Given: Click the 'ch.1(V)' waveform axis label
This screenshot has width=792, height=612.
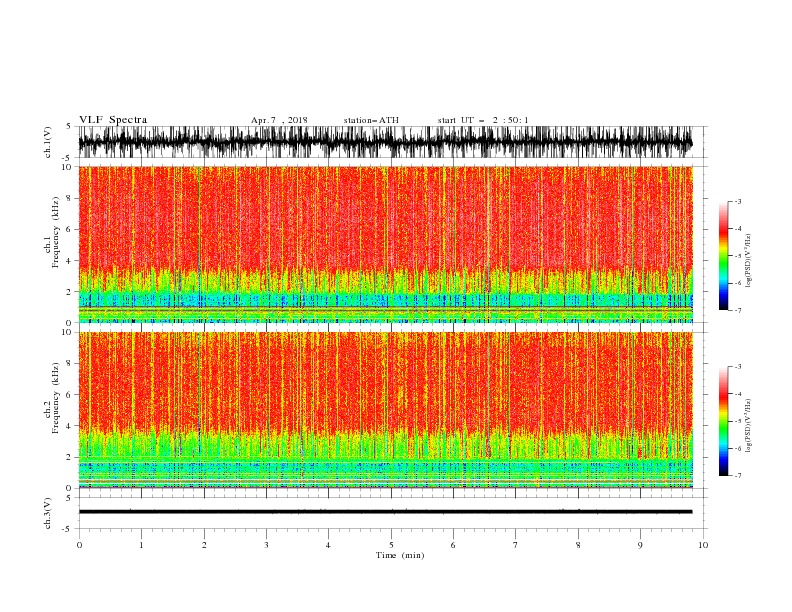Looking at the screenshot, I should point(48,142).
